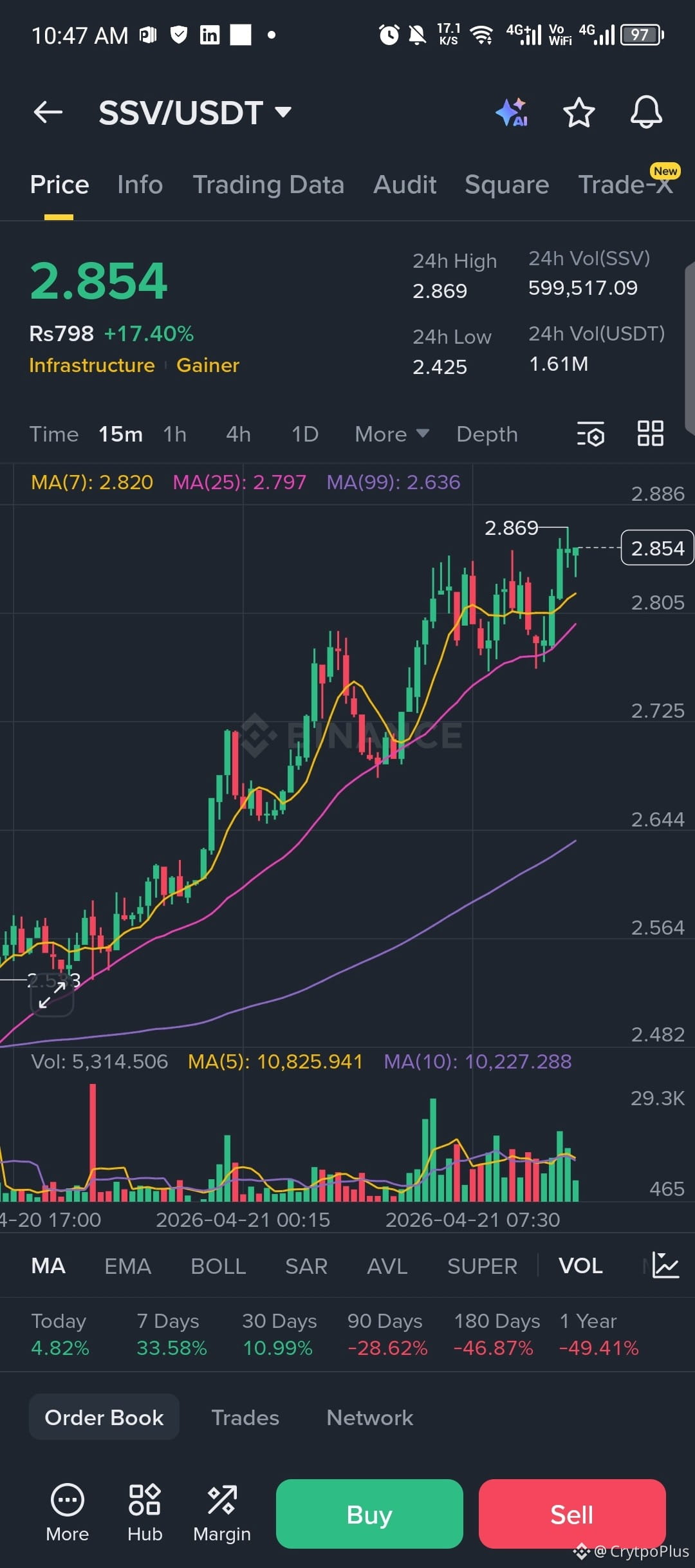Screen dimensions: 695x1568
Task: Open the Network tab
Action: [370, 1417]
